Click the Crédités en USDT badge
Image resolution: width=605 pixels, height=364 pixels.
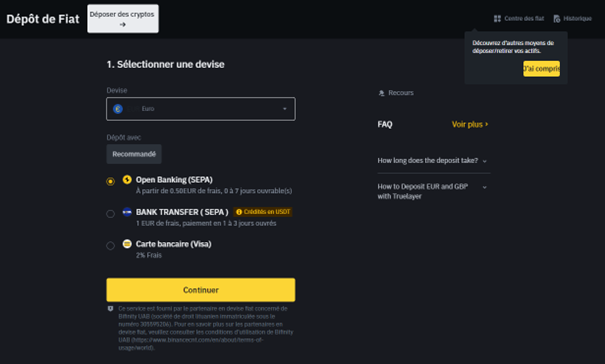263,212
